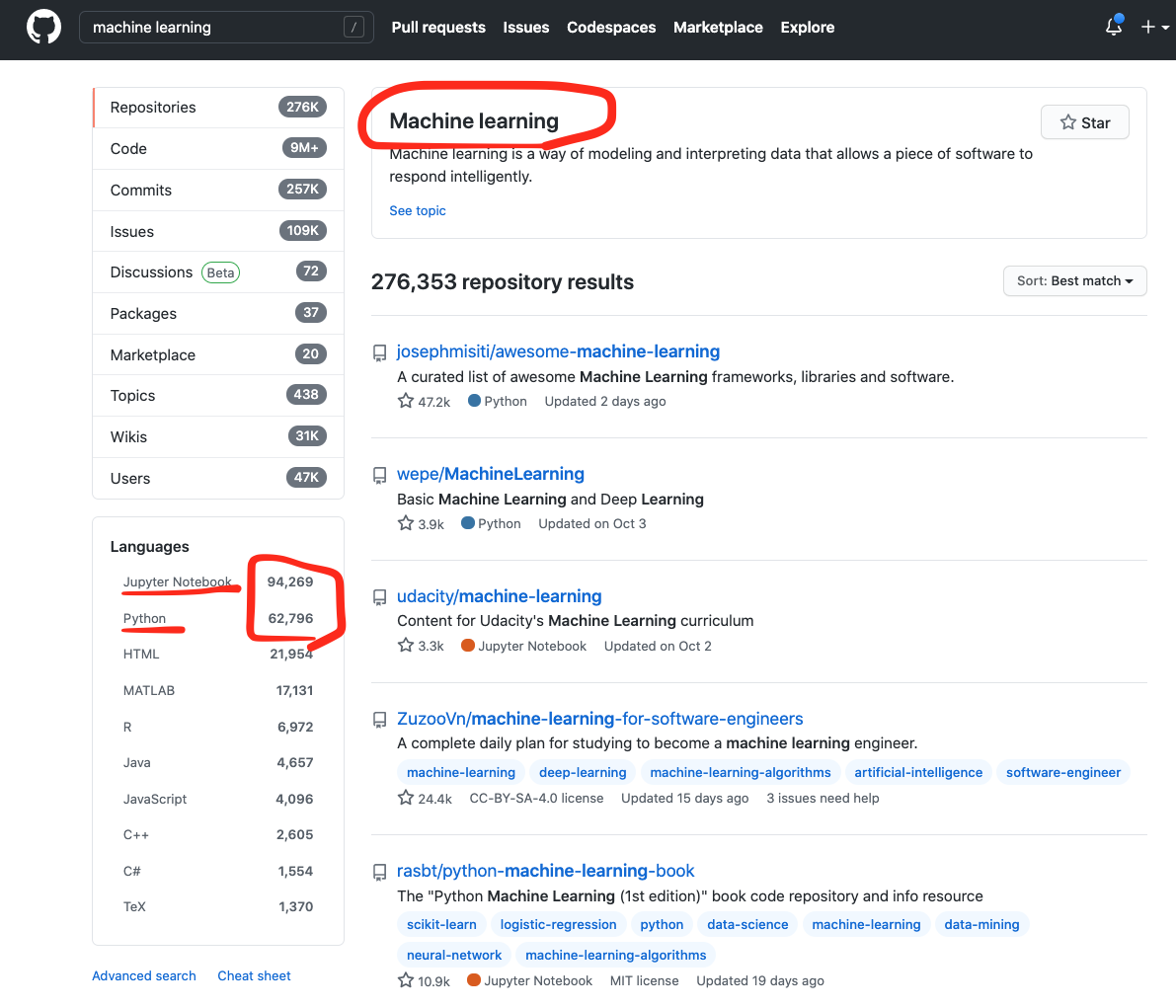1176x1008 pixels.
Task: Click the data-science topic tag
Action: (747, 925)
